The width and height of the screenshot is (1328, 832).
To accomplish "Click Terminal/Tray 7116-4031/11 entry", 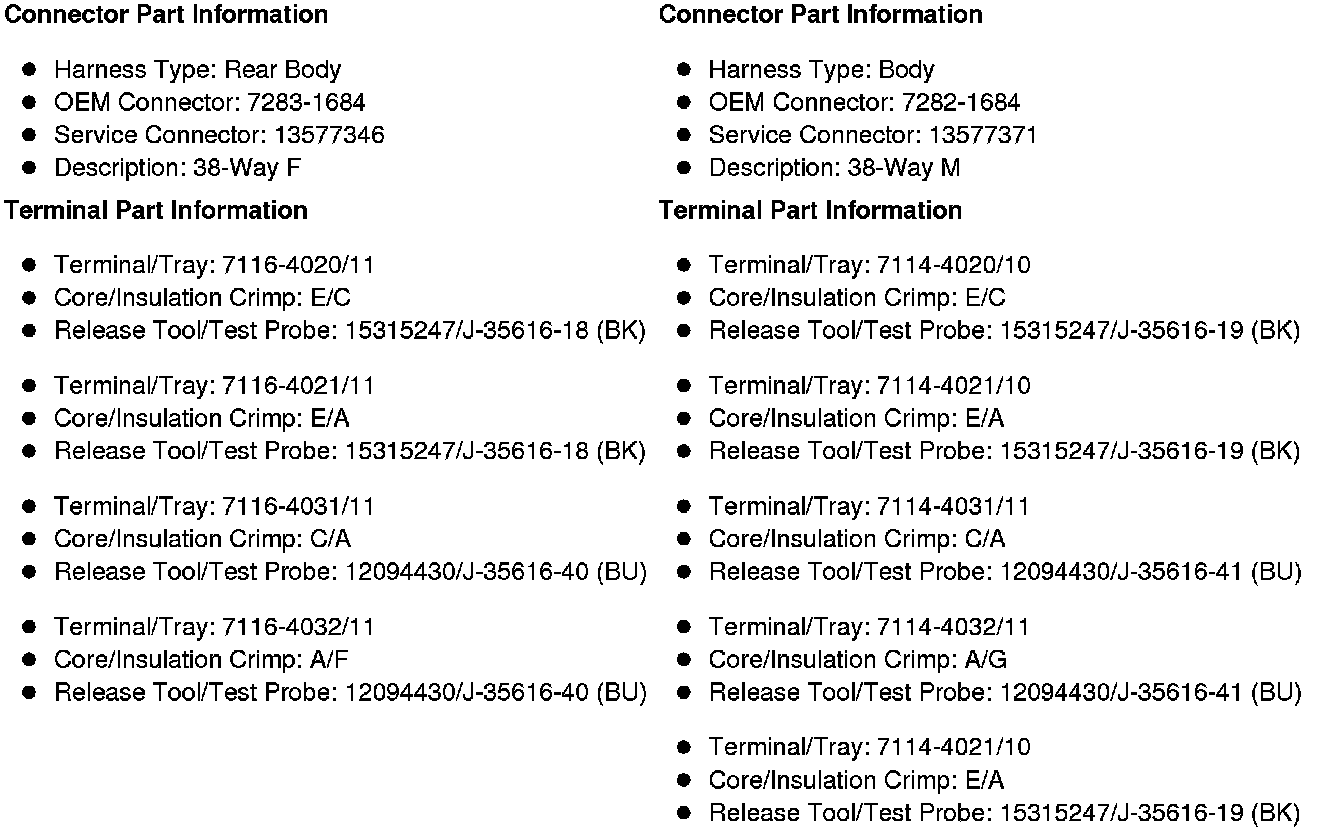I will (214, 507).
